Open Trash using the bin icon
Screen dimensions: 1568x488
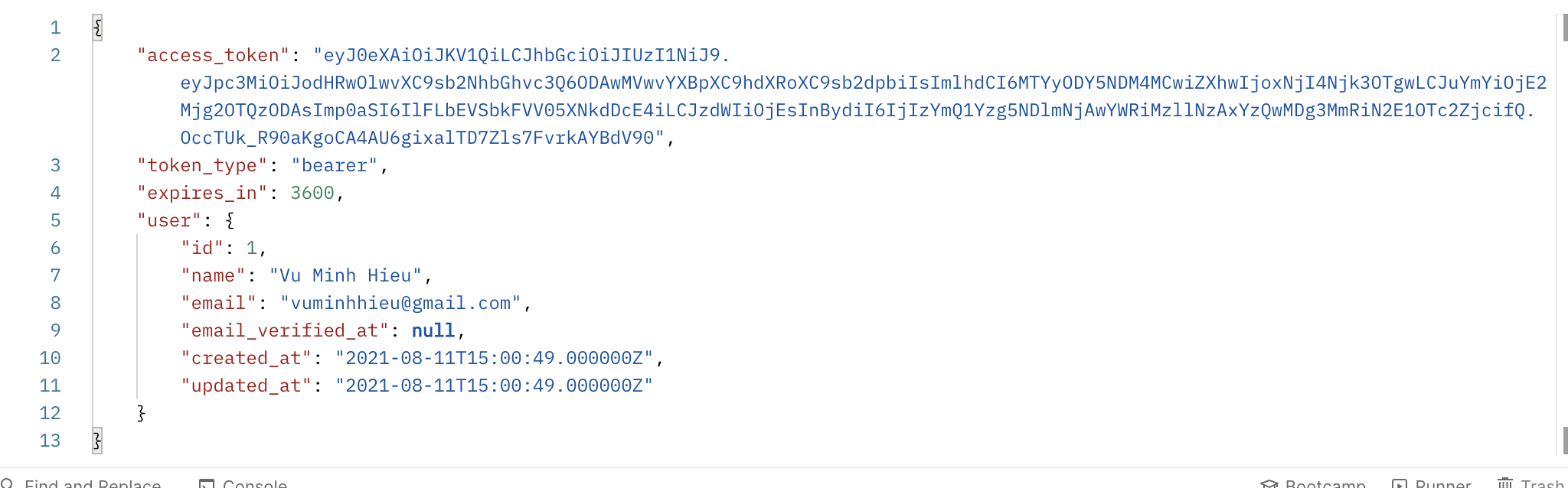(1507, 483)
